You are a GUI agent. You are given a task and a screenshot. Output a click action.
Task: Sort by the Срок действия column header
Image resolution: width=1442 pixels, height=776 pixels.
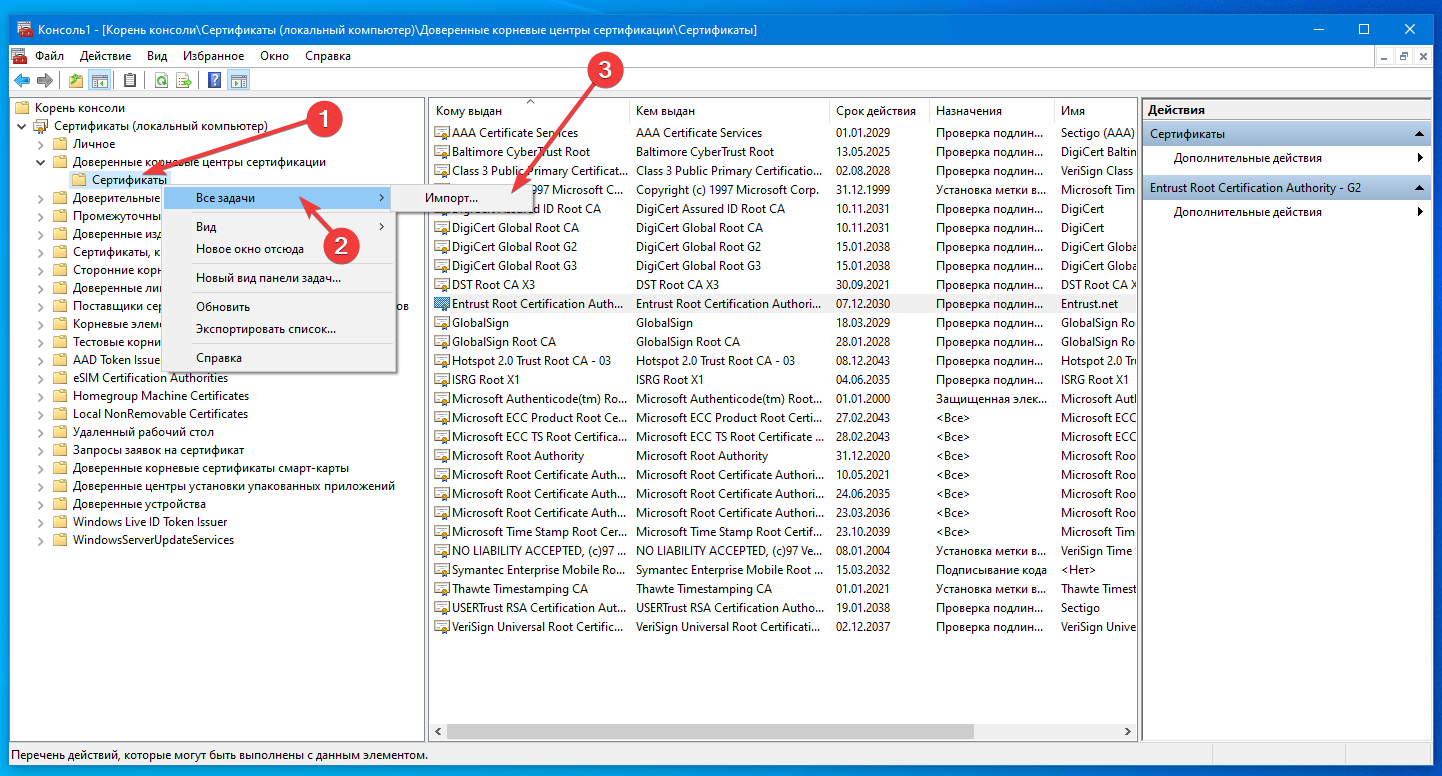pyautogui.click(x=876, y=111)
